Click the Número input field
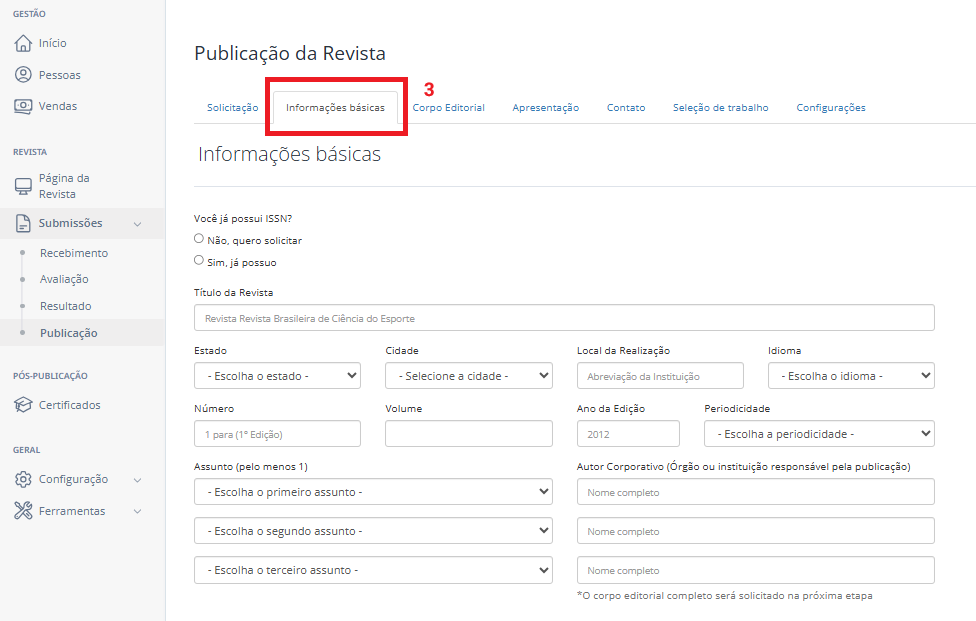This screenshot has height=621, width=976. (278, 434)
